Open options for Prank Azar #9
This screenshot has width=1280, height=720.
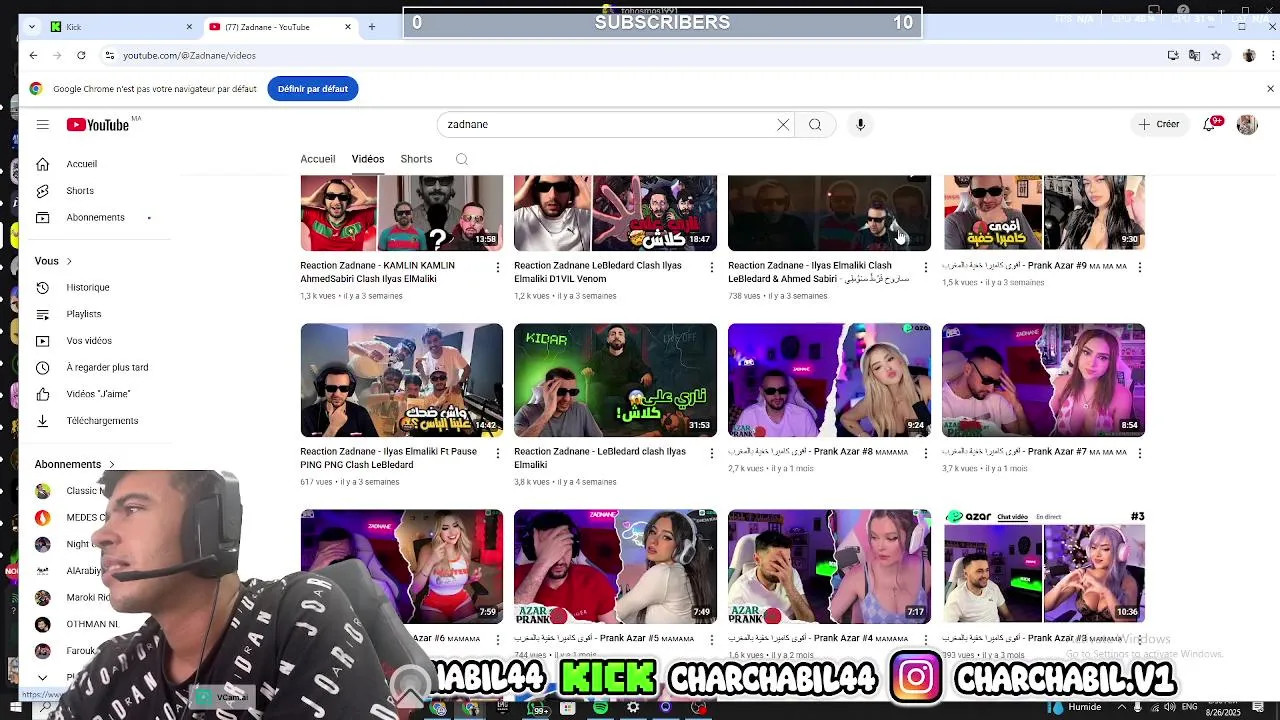point(1140,267)
